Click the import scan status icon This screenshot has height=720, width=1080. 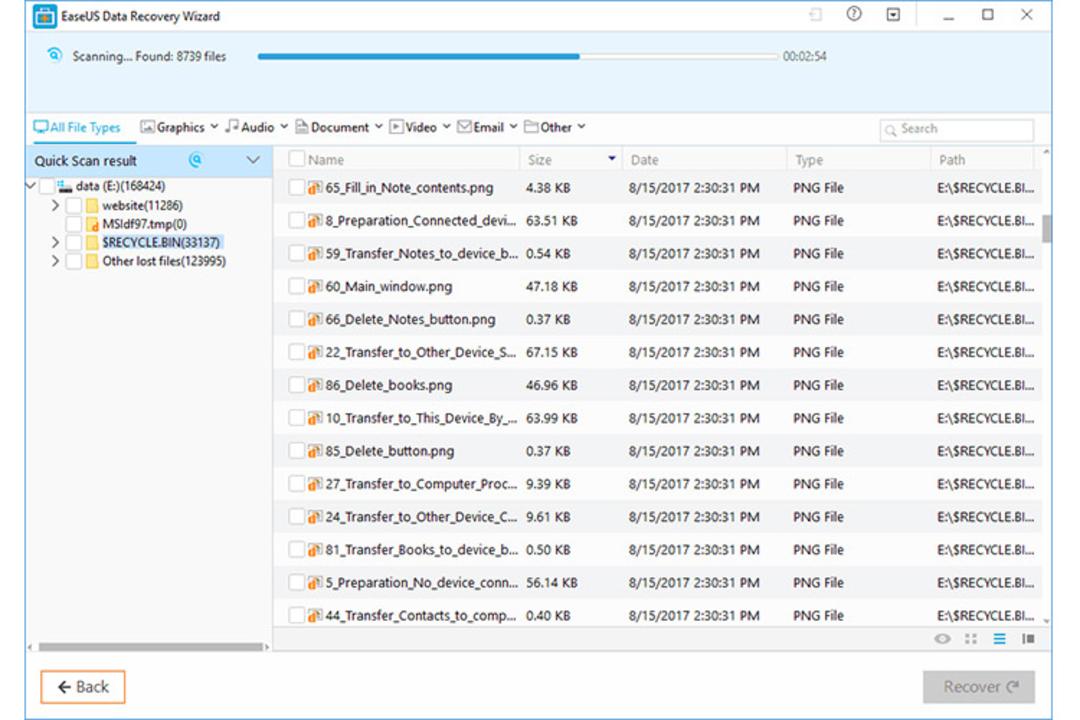pyautogui.click(x=816, y=14)
